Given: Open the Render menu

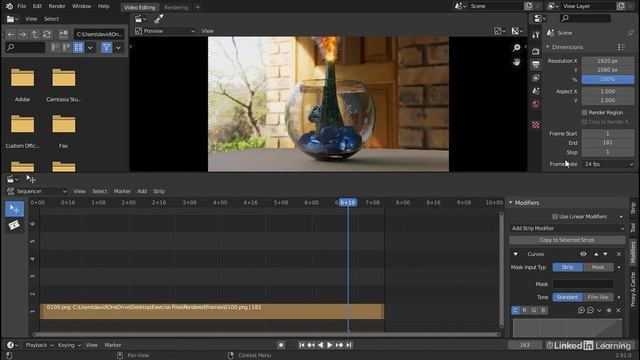Looking at the screenshot, I should [x=57, y=6].
